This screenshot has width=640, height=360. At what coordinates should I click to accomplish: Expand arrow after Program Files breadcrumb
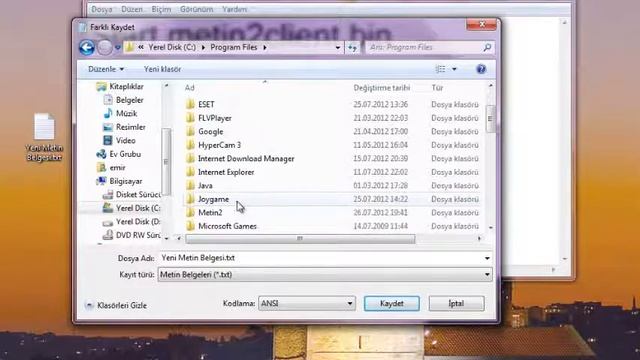(265, 47)
